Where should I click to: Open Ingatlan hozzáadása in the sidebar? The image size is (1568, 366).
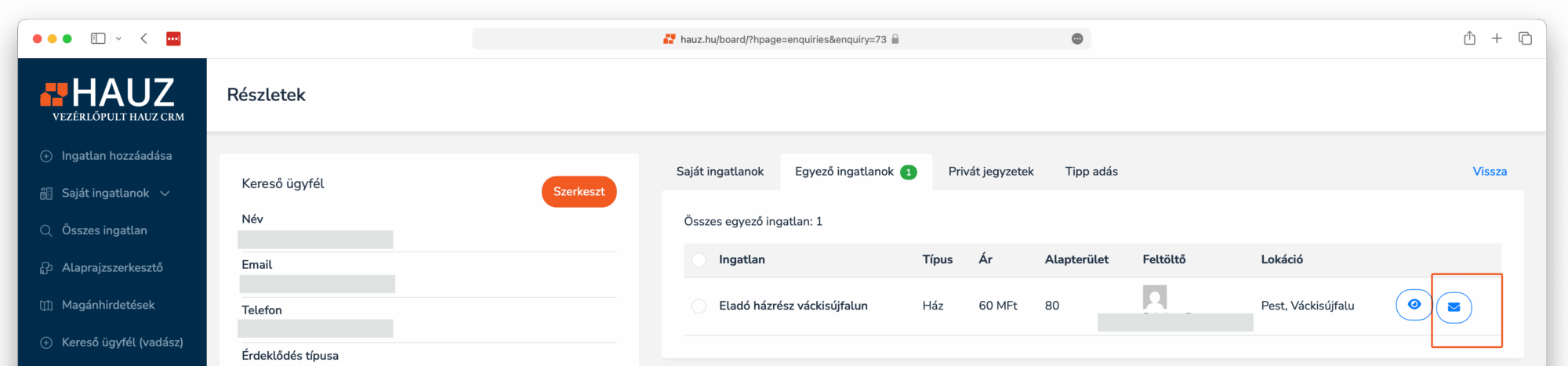pyautogui.click(x=116, y=156)
